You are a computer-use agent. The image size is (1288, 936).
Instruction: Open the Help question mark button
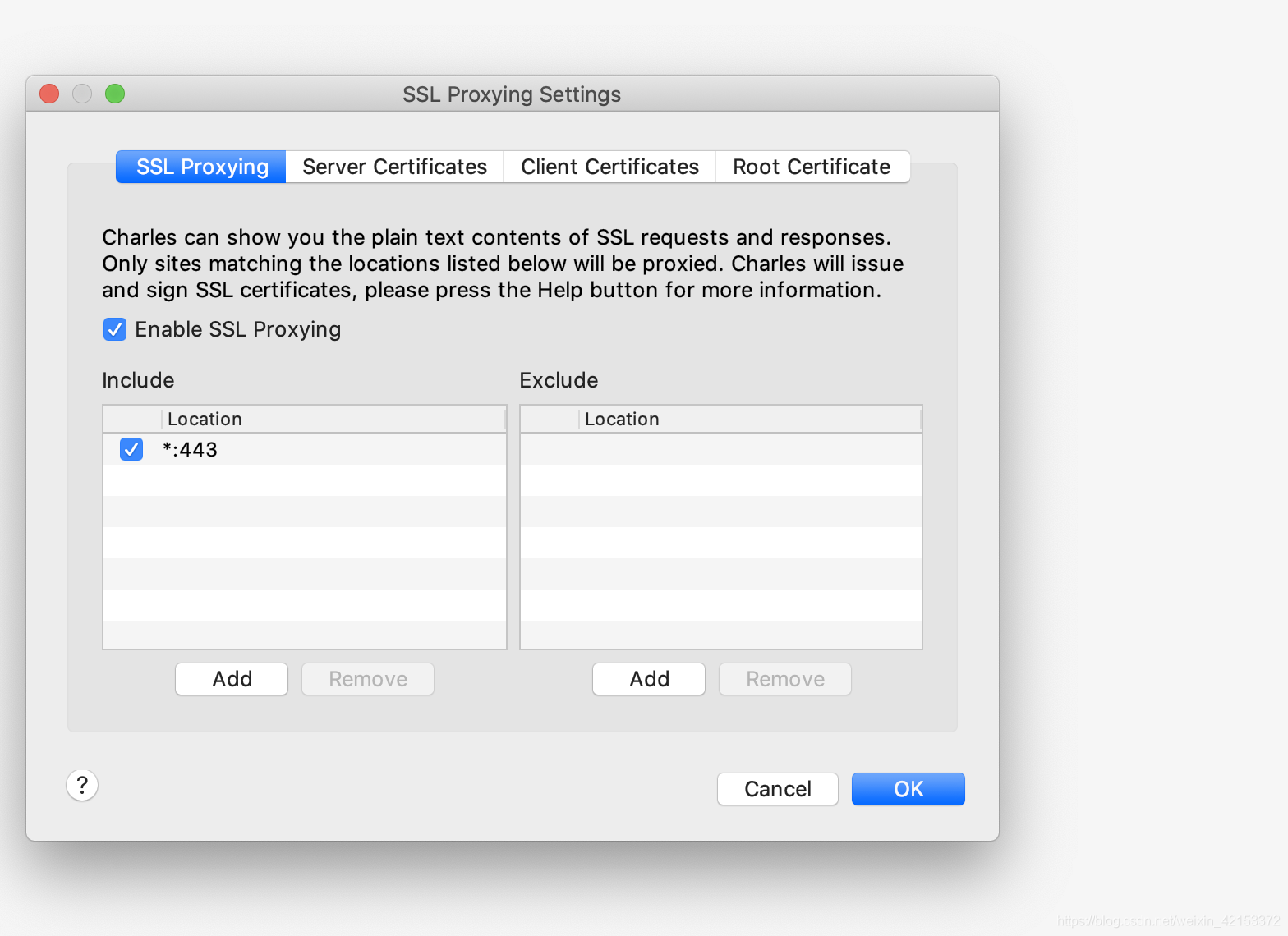[x=82, y=786]
